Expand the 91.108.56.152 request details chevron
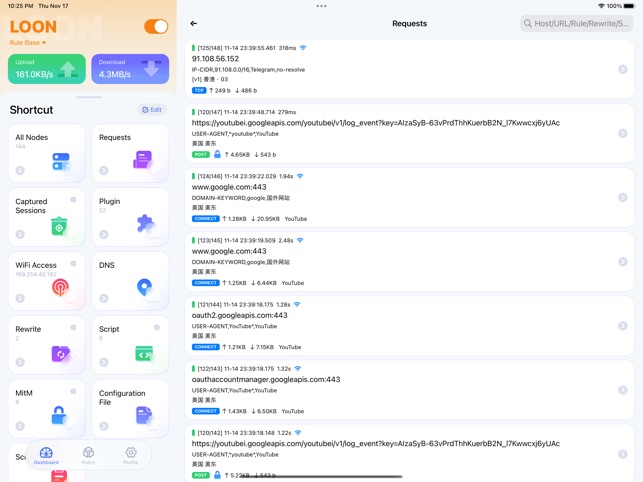Viewport: 643px width, 482px height. click(622, 69)
